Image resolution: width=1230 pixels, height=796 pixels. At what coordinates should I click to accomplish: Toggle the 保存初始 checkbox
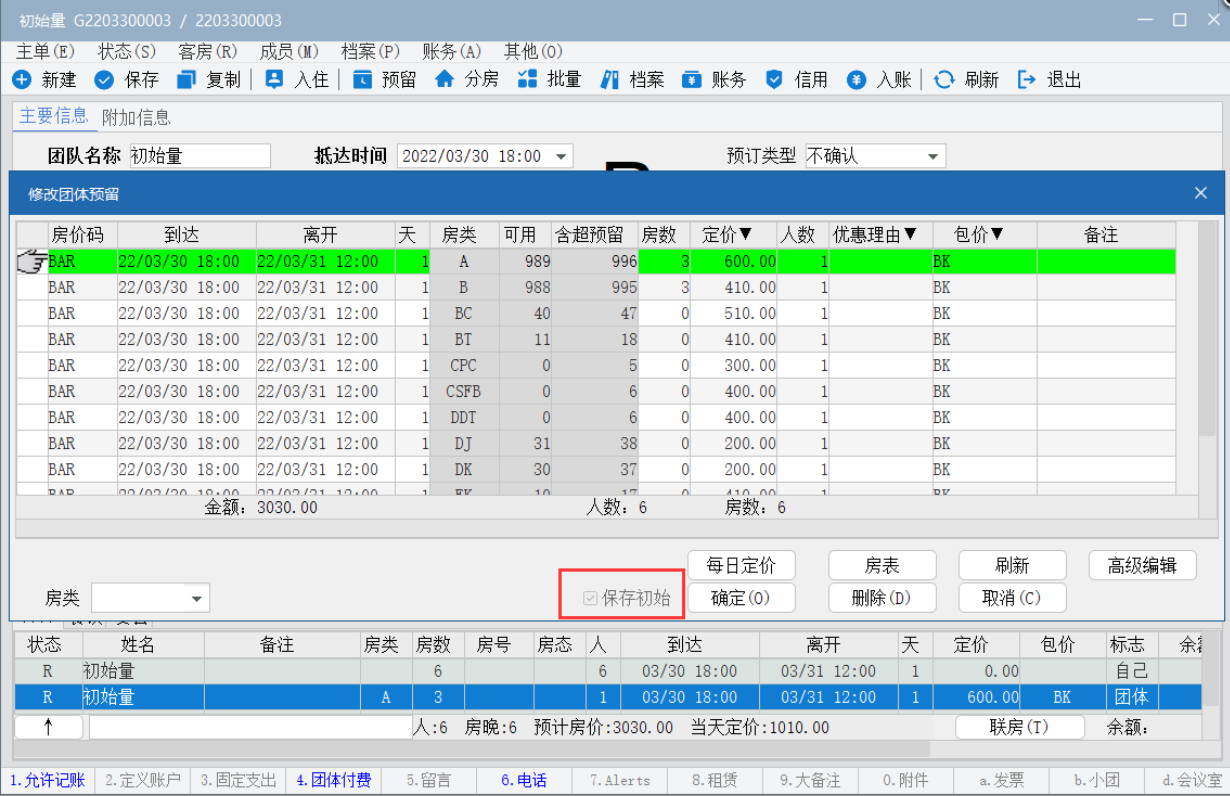pos(590,598)
